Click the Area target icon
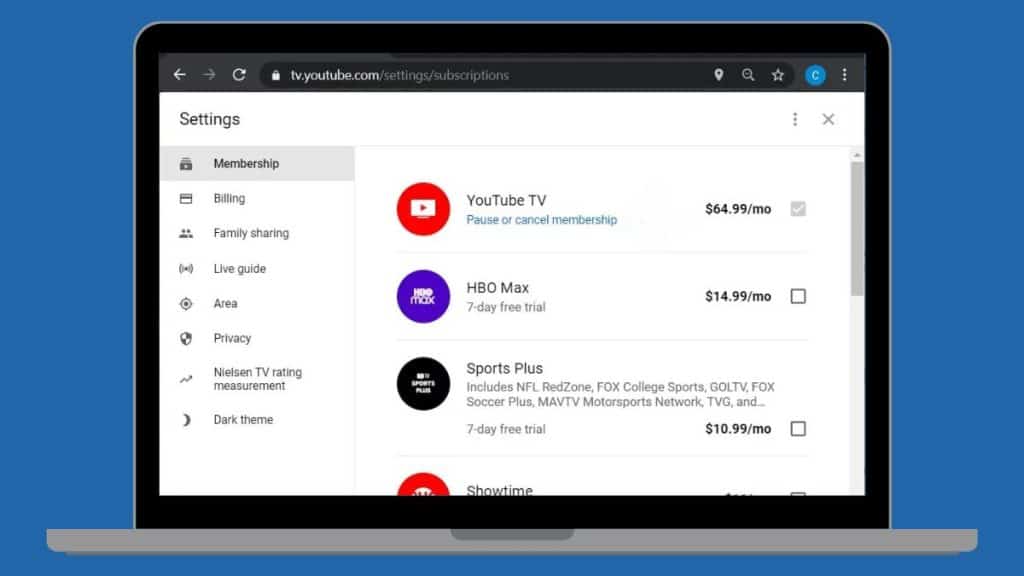Screen dimensions: 1024x576 point(186,304)
